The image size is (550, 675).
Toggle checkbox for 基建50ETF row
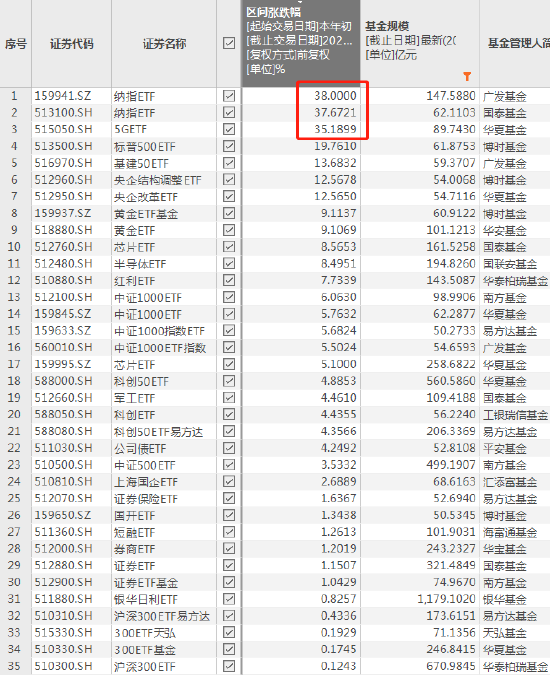[x=229, y=163]
